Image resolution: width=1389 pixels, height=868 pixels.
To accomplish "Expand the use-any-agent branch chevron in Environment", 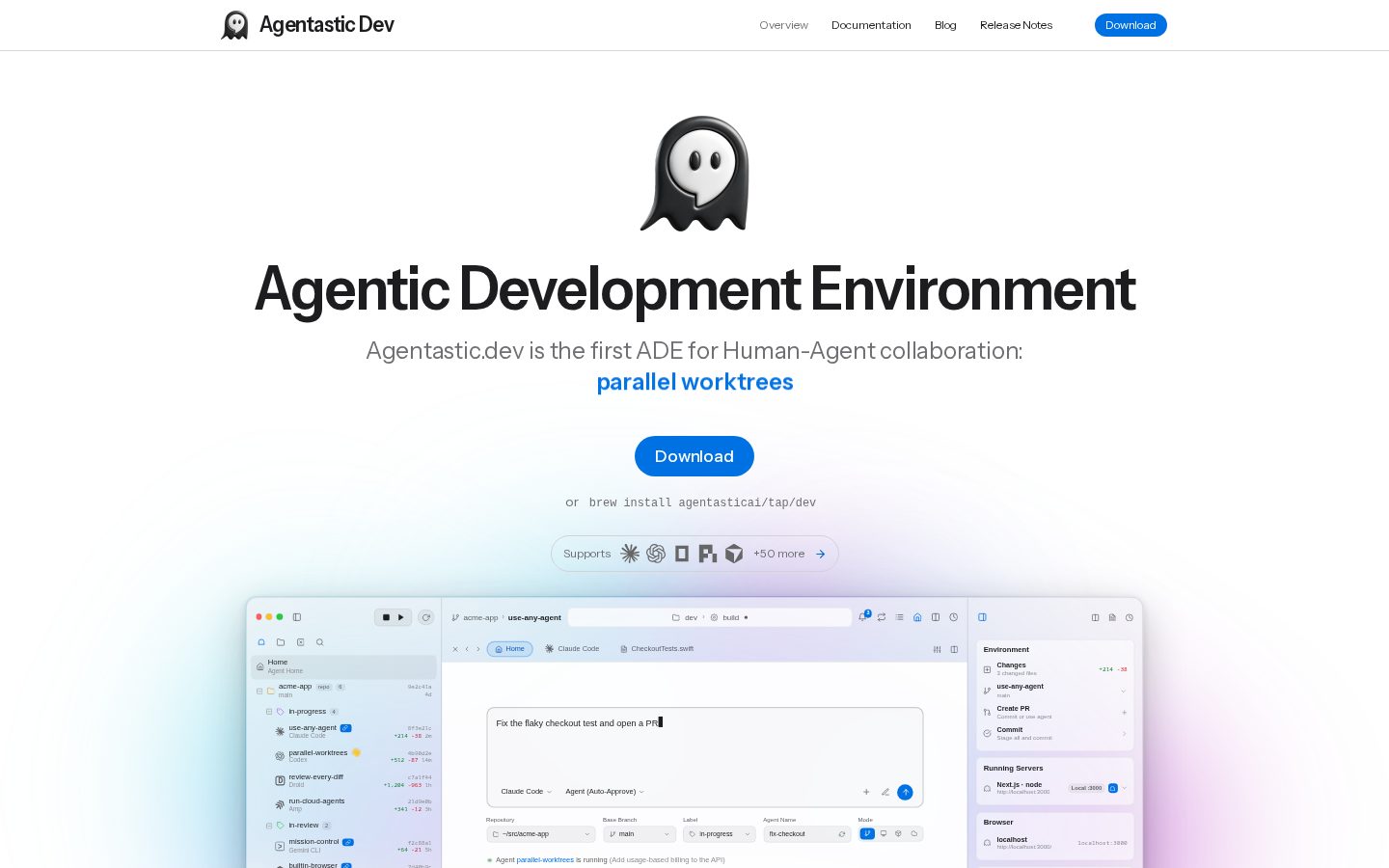I will point(1124,691).
